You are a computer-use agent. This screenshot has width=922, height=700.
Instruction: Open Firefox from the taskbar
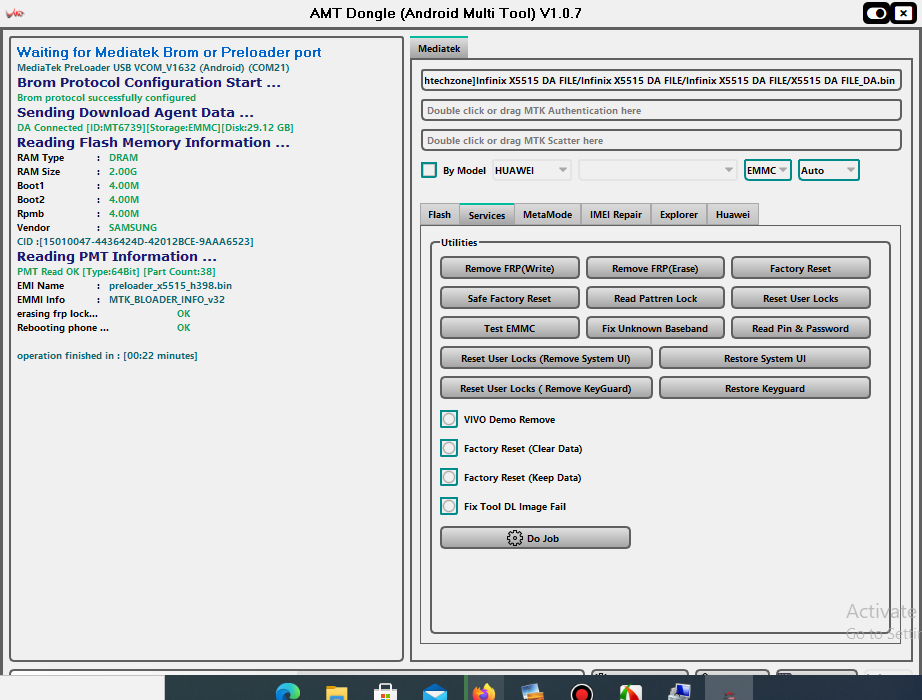484,691
